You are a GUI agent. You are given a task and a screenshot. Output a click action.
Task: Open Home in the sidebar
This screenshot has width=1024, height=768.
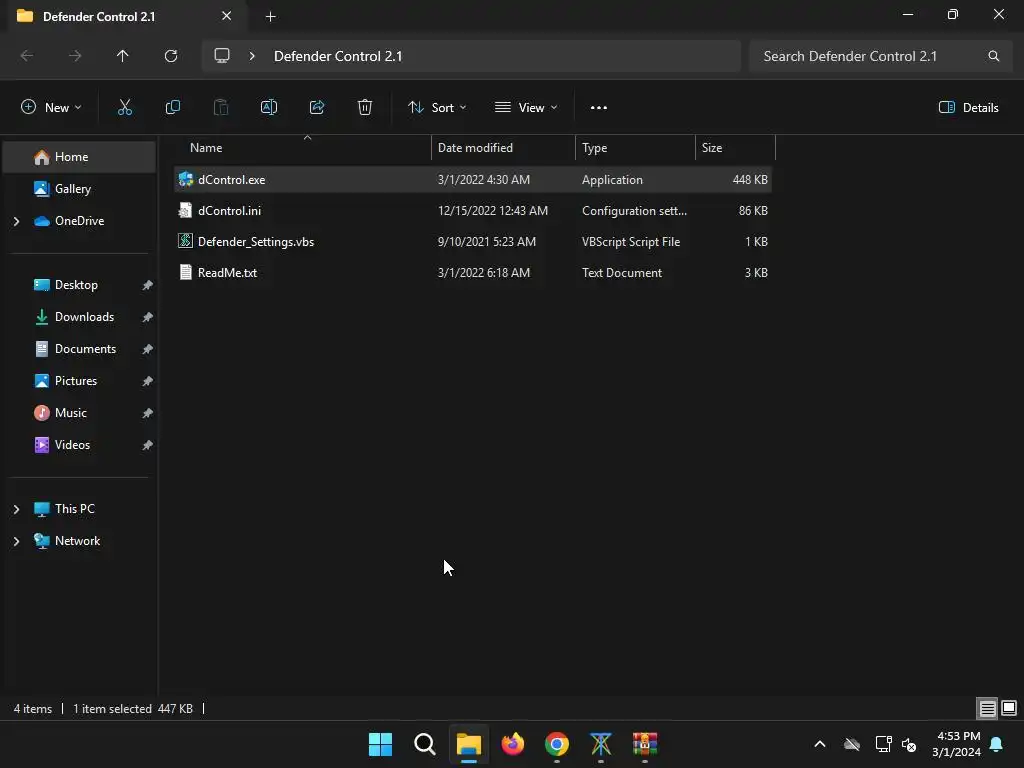pyautogui.click(x=79, y=157)
